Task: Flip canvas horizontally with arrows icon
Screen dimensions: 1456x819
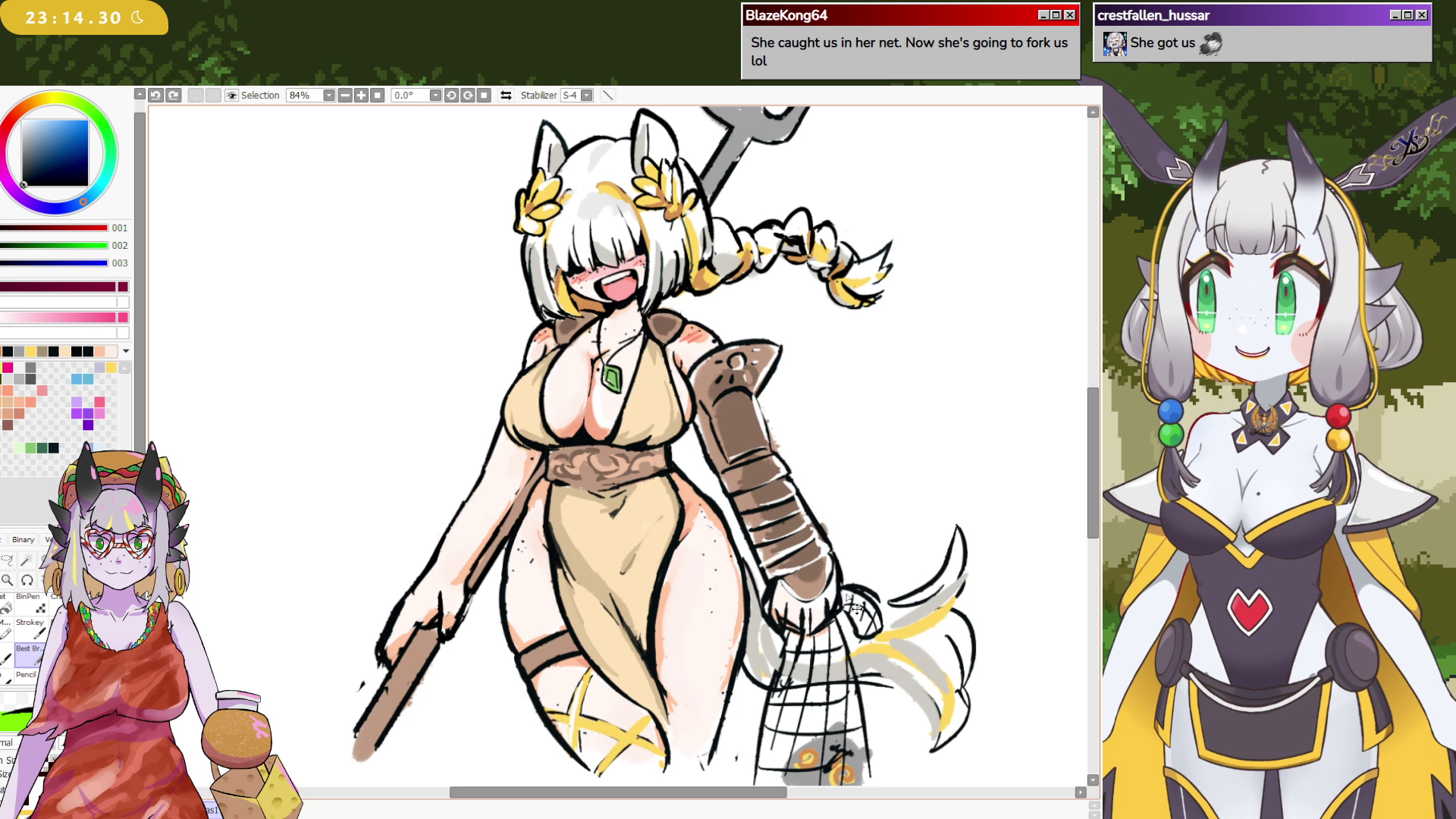Action: pos(506,96)
